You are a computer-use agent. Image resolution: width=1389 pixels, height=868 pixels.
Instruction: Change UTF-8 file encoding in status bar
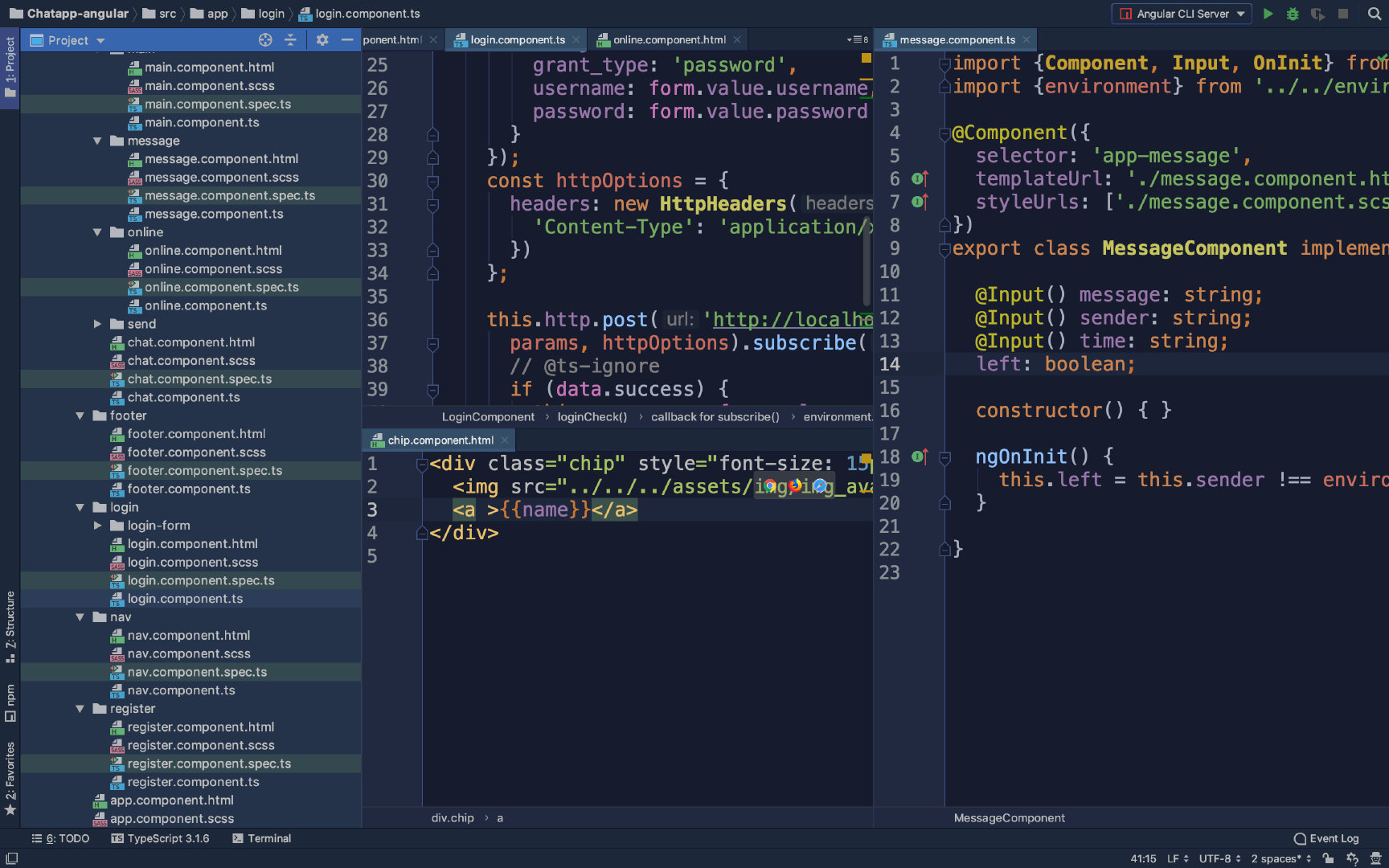[x=1220, y=858]
